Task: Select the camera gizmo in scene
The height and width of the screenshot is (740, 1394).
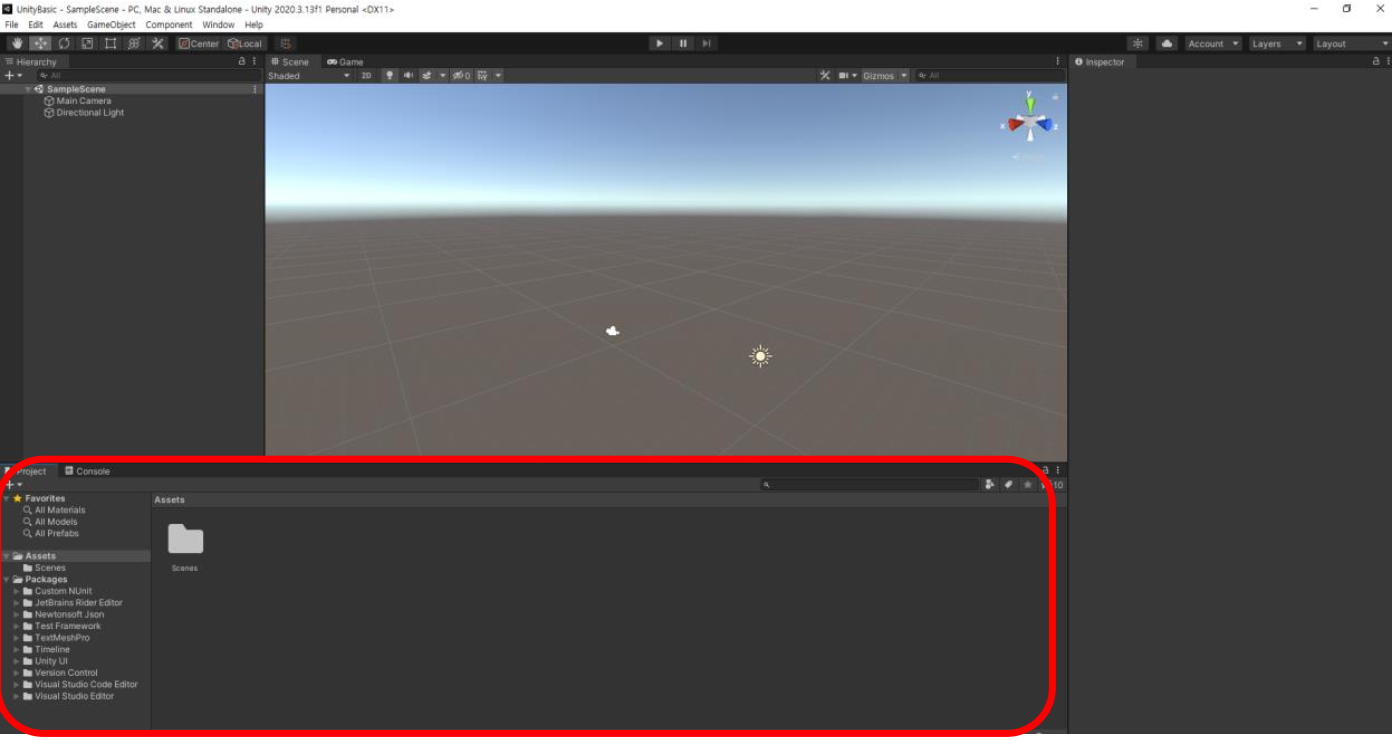Action: pyautogui.click(x=612, y=331)
